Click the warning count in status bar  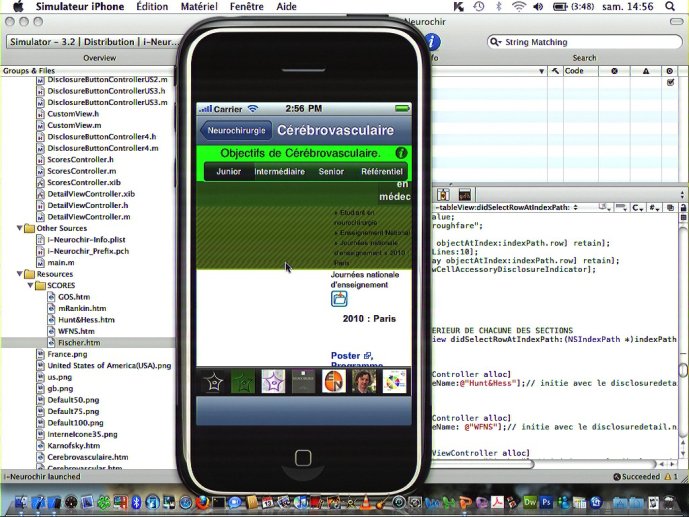pos(671,477)
